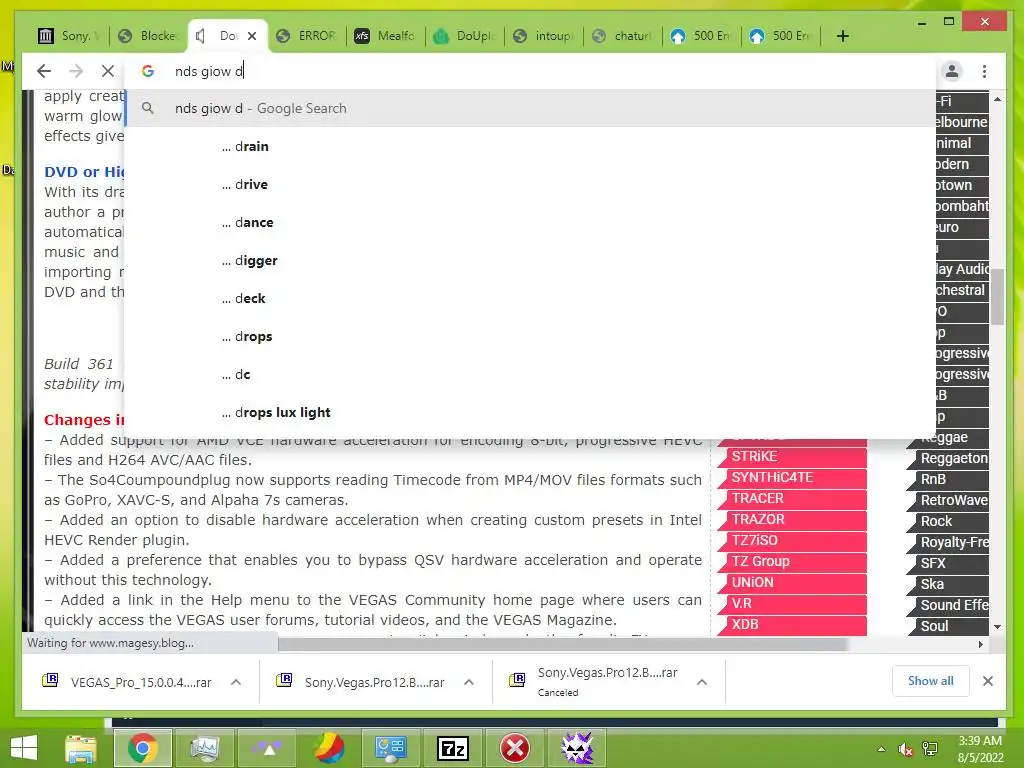Close the downloads bar

point(988,681)
